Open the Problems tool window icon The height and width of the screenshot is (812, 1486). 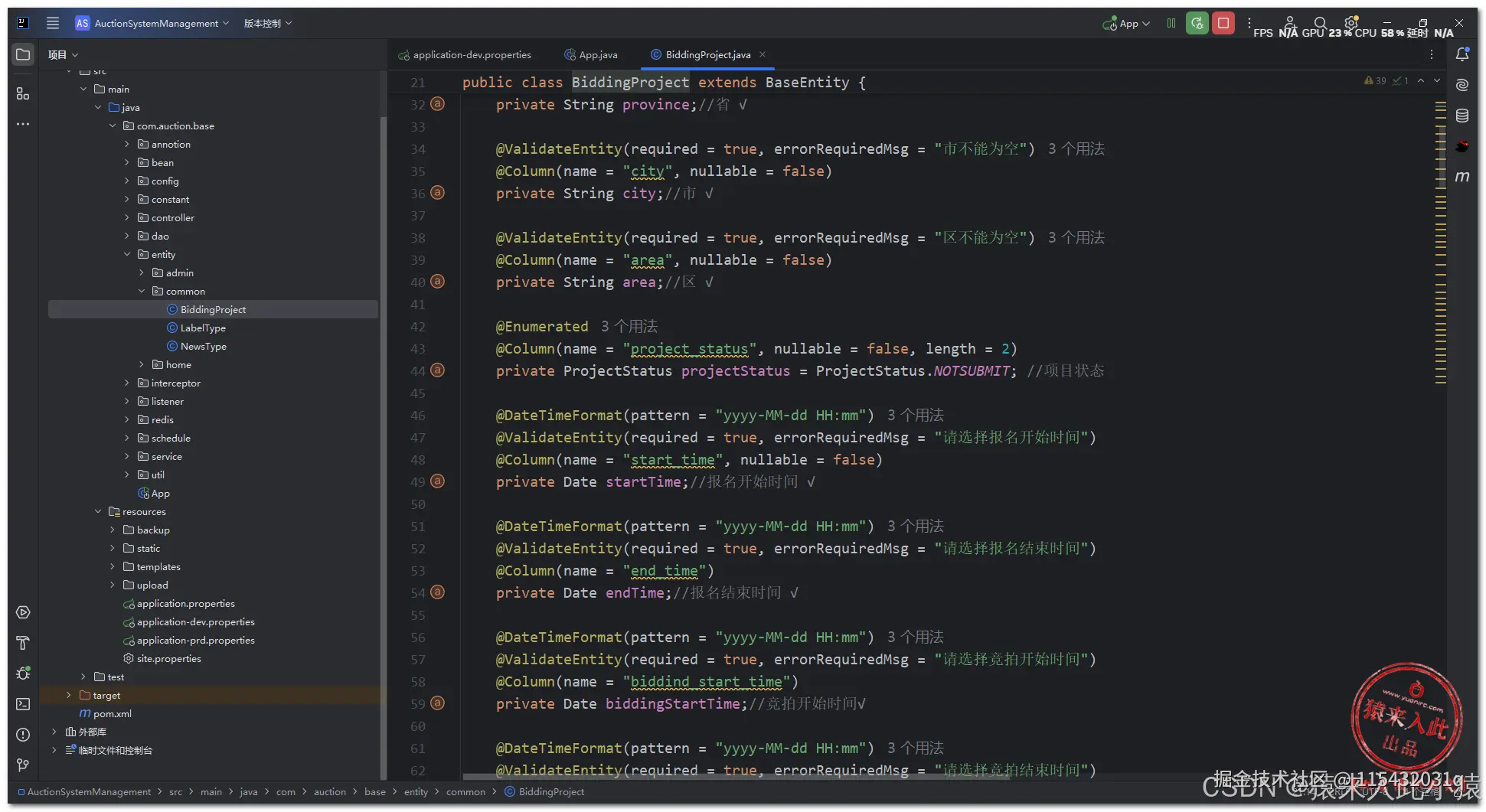pyautogui.click(x=23, y=735)
